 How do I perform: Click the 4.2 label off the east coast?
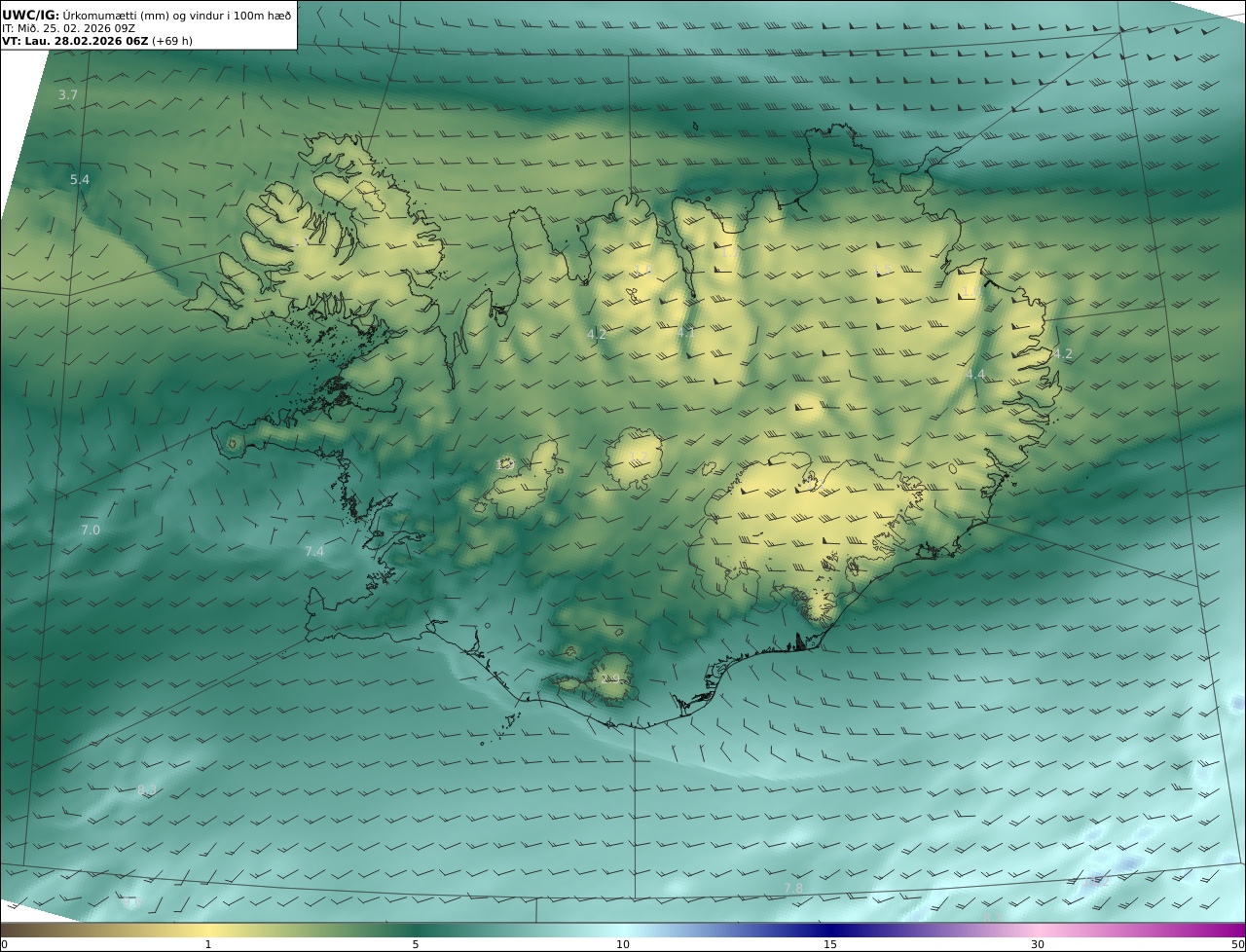[1062, 353]
